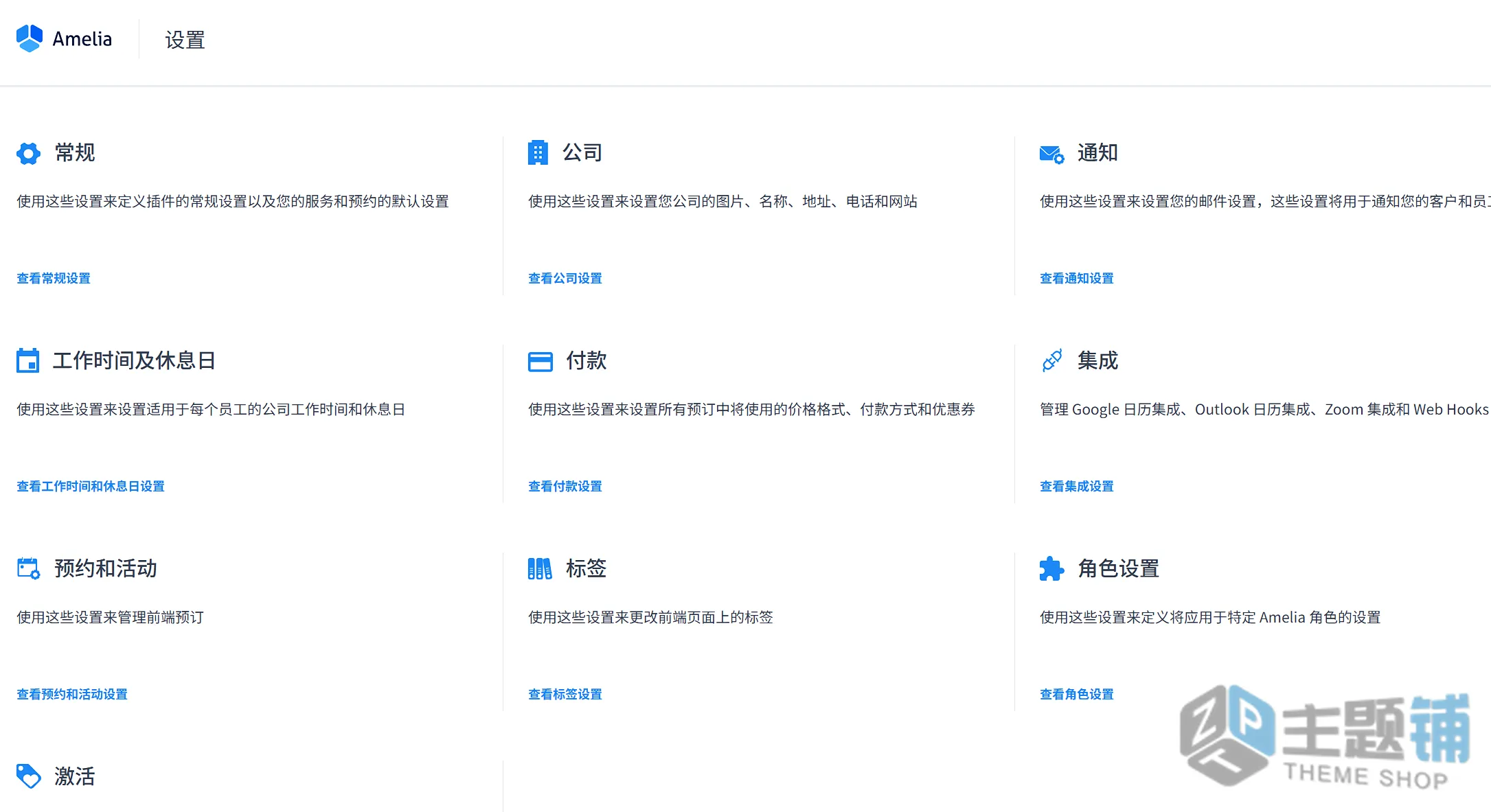This screenshot has width=1491, height=812.
Task: Click the 角色设置 section heading
Action: [1118, 568]
